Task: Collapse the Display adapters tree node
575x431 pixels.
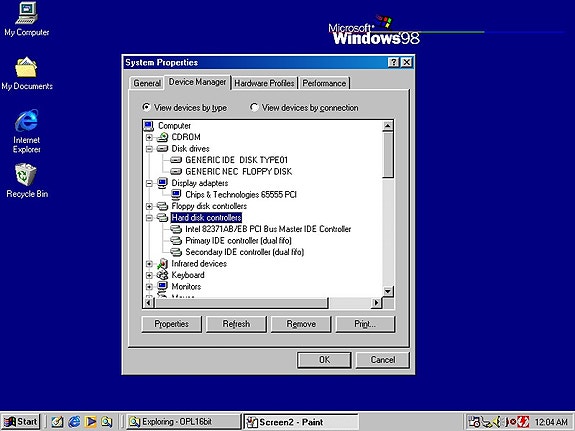Action: coord(149,183)
